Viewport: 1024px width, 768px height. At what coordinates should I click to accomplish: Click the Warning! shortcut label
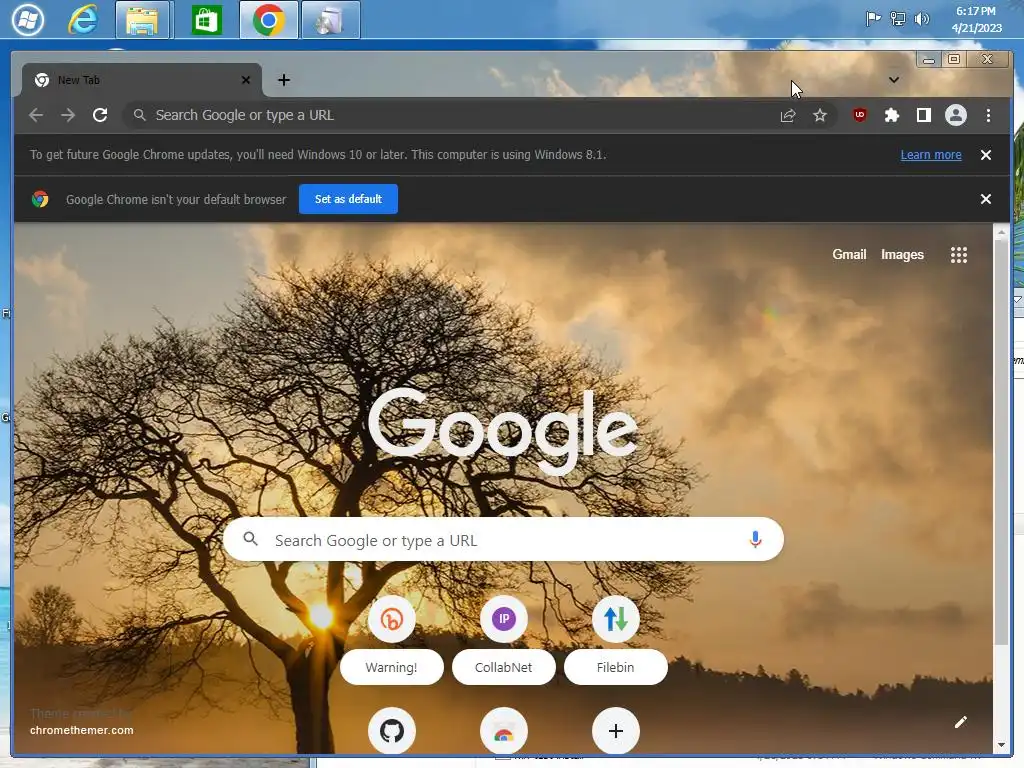point(391,667)
